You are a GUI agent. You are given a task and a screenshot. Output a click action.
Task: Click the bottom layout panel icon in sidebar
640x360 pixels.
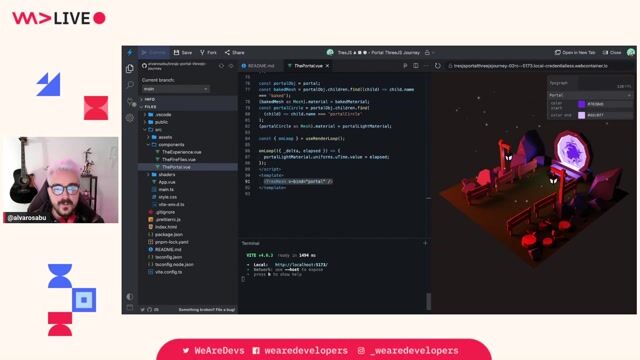[x=130, y=307]
